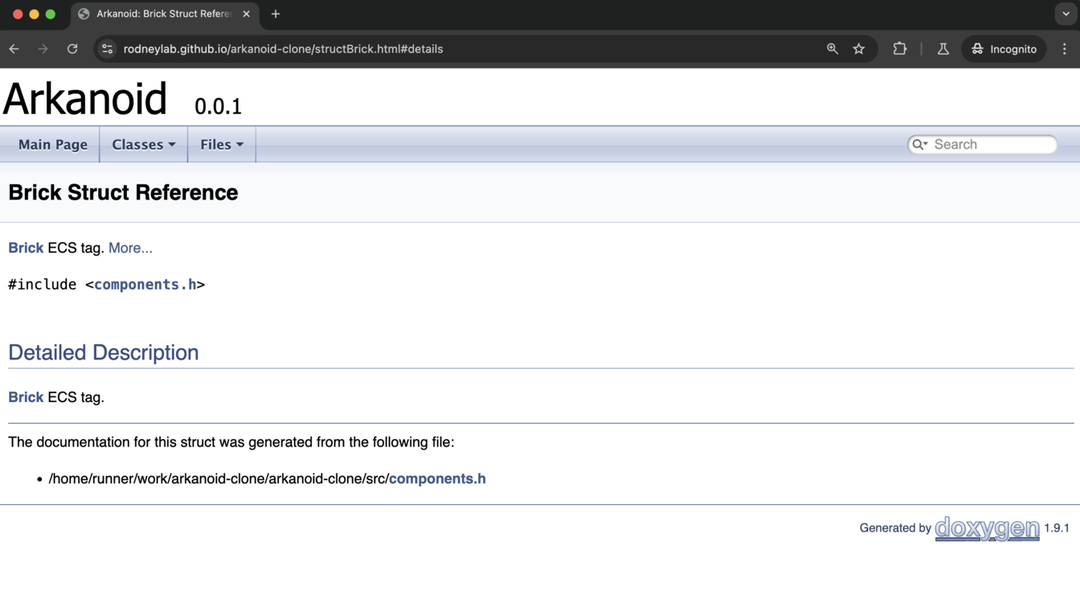Open a new browser tab

coord(276,14)
